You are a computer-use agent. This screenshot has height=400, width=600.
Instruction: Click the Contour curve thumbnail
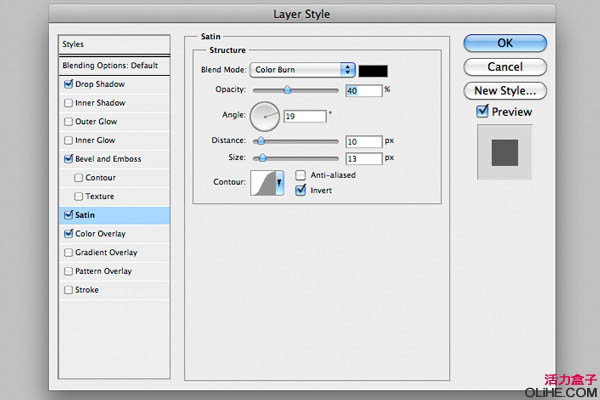tap(263, 183)
